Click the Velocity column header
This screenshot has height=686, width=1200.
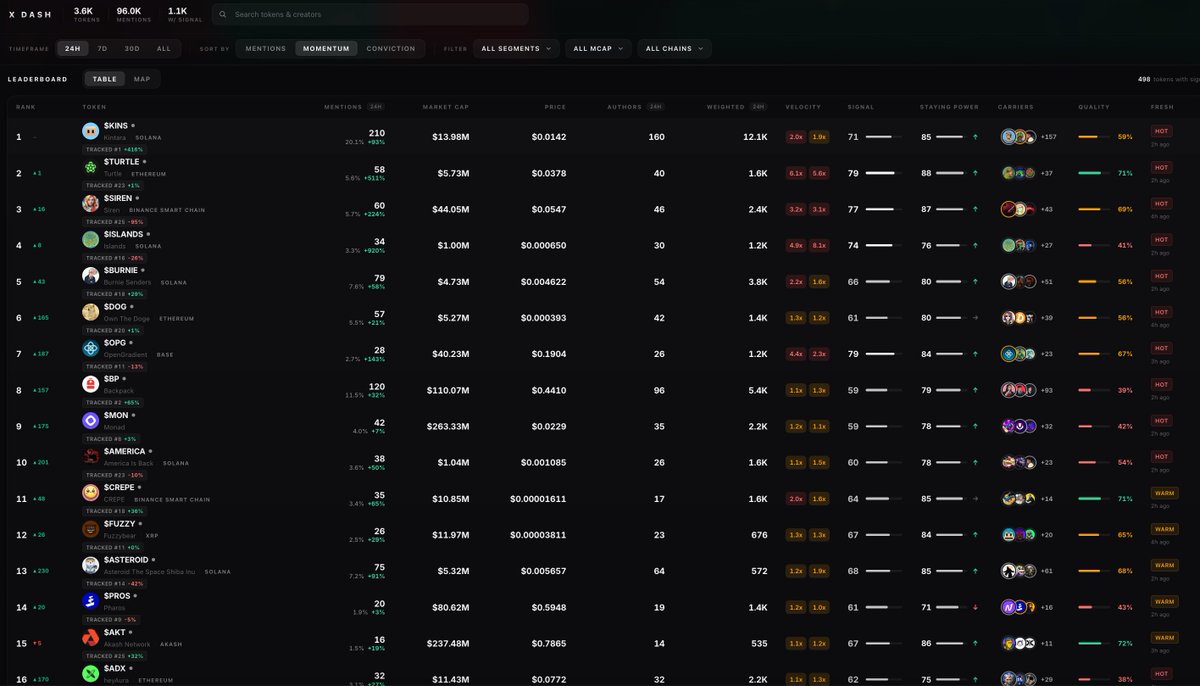coord(803,106)
